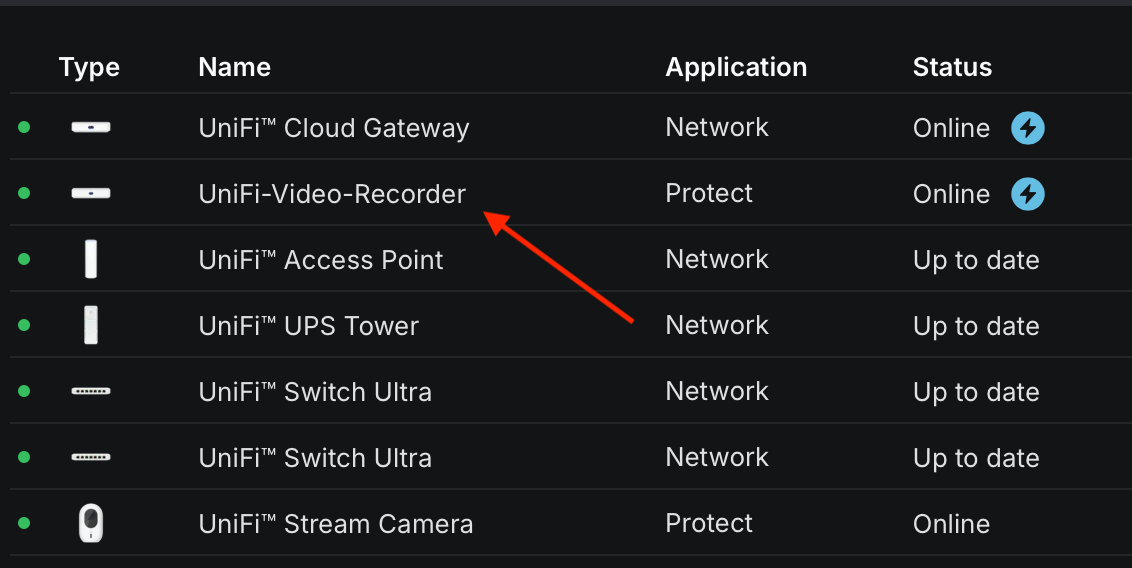Click the Cloud Gateway device icon

click(91, 127)
